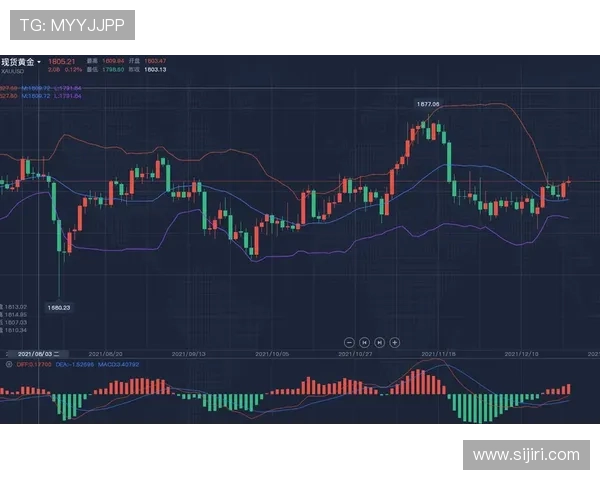600x480 pixels.
Task: Click the MACD indicator settings icon
Action: pyautogui.click(x=9, y=364)
